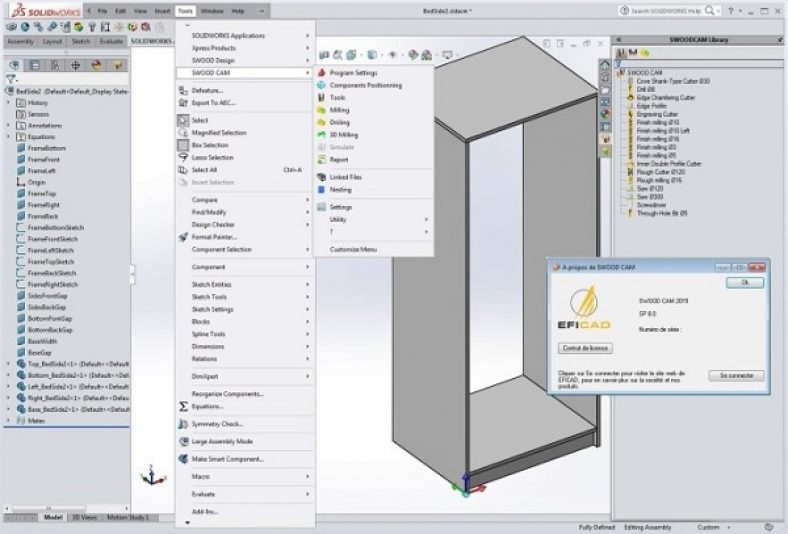
Task: Click the Magnified Selection icon
Action: (x=183, y=133)
